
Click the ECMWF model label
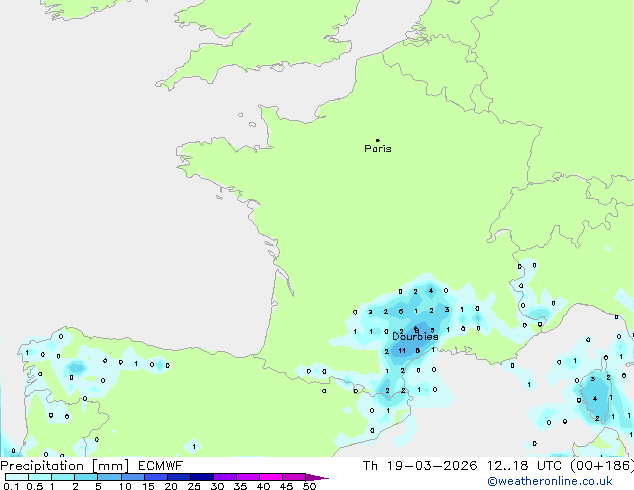pyautogui.click(x=161, y=466)
